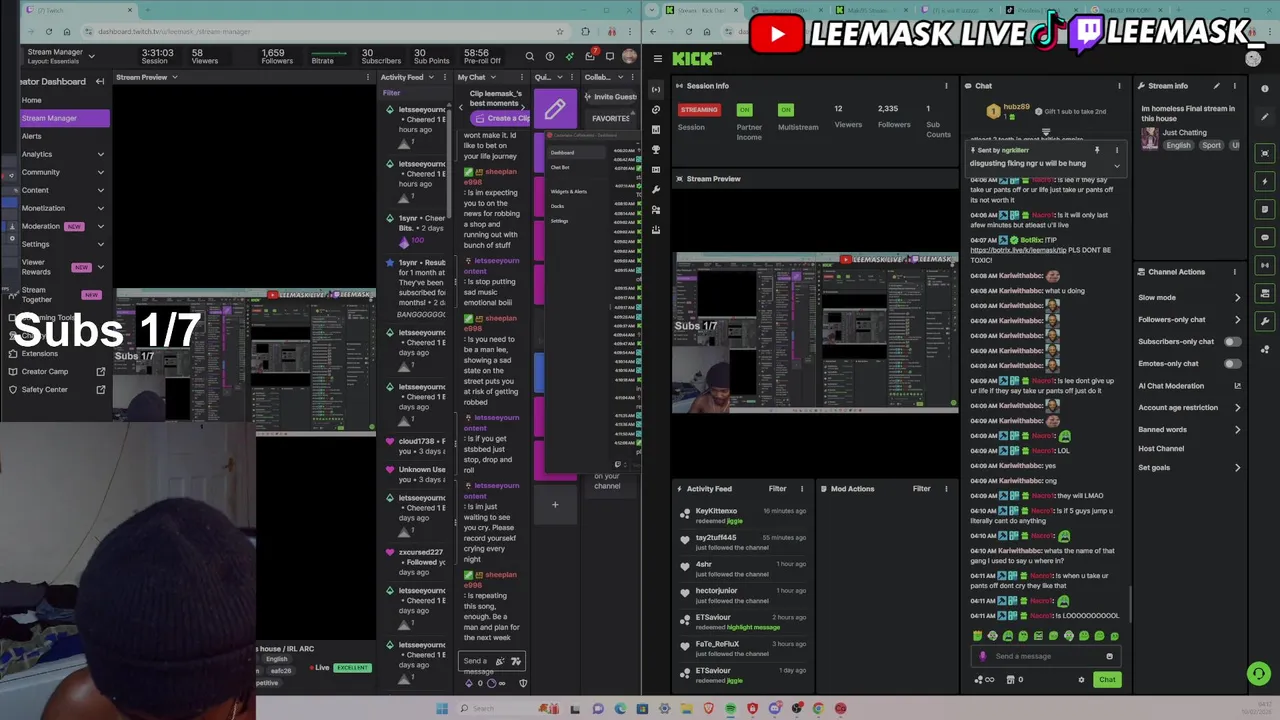Edit Kick Stream info with pencil icon
This screenshot has height=720, width=1280.
tap(1216, 86)
